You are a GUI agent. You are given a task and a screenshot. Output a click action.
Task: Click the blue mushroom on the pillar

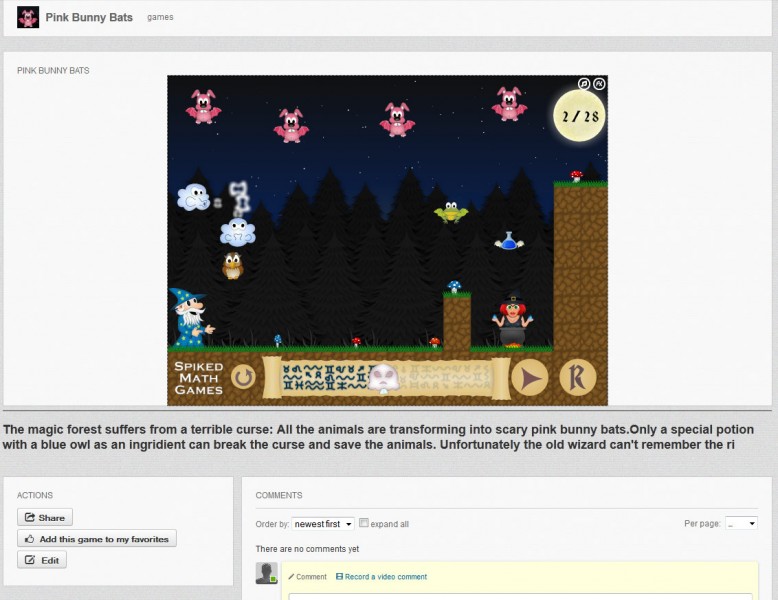pos(454,286)
